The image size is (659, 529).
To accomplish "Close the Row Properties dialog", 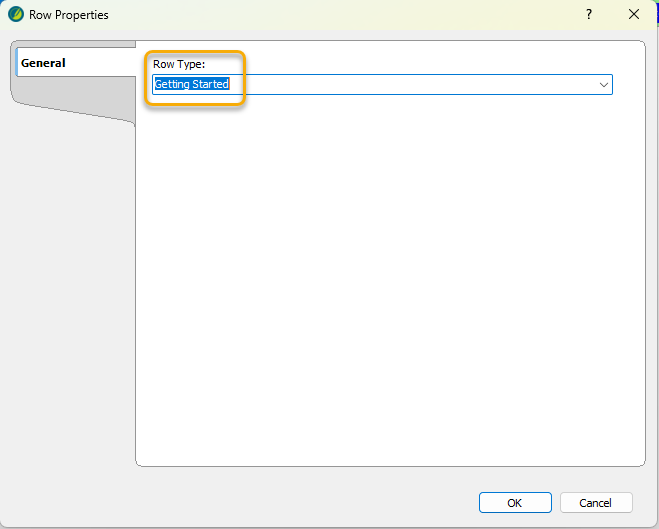I will (633, 15).
